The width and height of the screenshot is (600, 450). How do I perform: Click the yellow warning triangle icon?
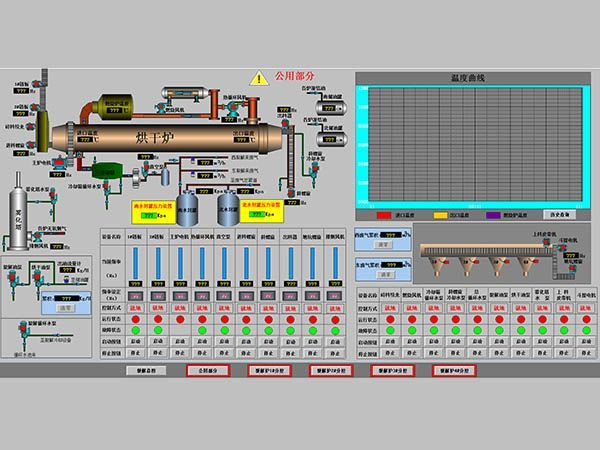259,78
